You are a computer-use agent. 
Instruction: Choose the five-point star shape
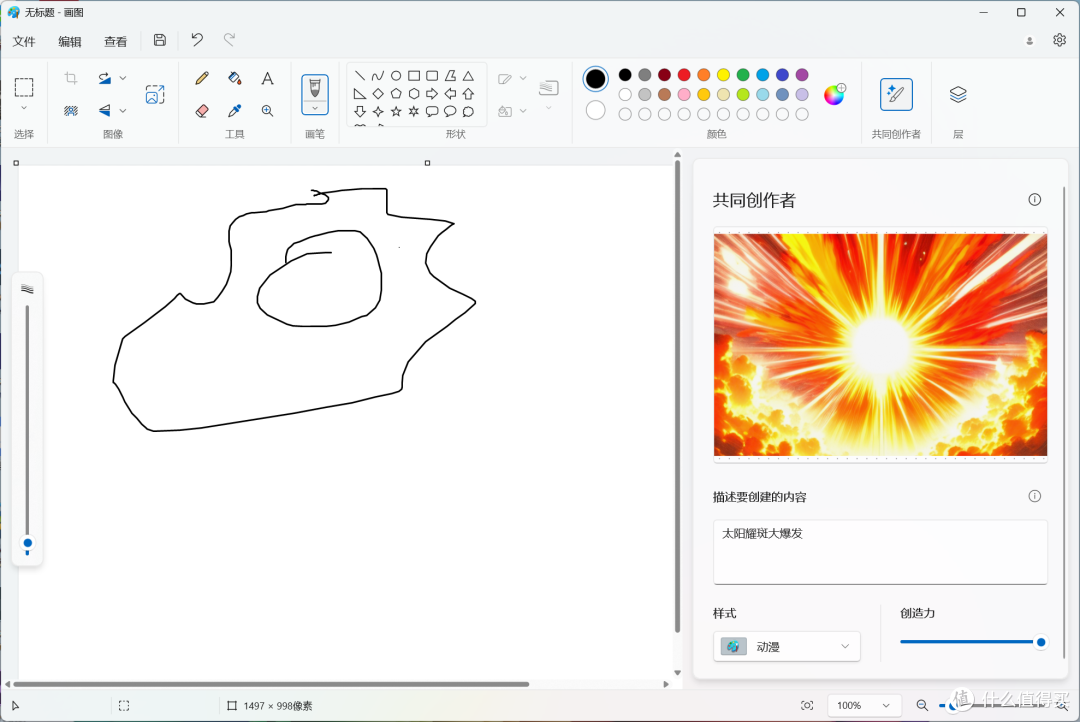coord(396,112)
